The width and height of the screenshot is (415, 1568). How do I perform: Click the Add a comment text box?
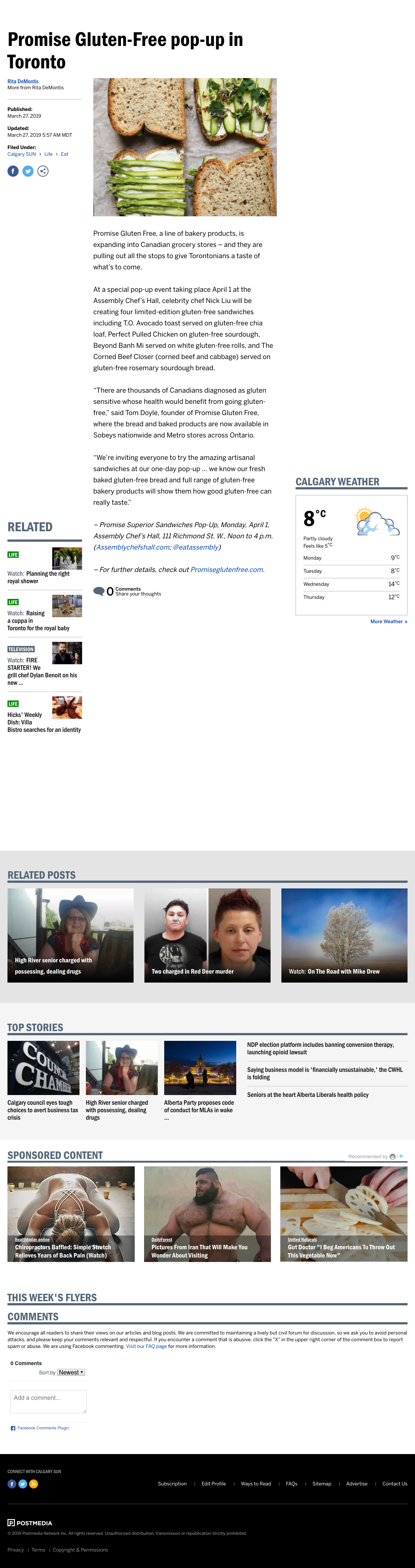(49, 1402)
